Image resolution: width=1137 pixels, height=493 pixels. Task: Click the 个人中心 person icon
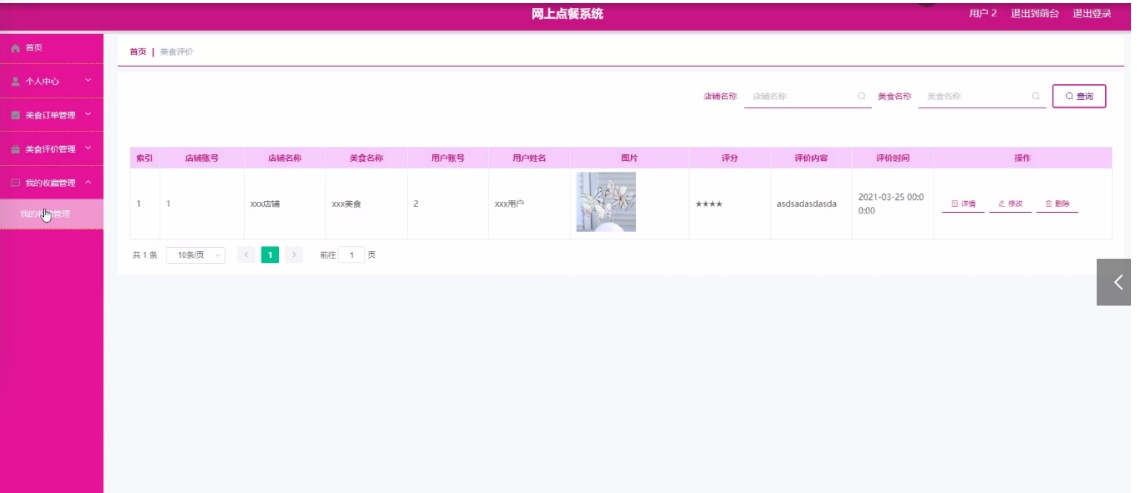[15, 81]
